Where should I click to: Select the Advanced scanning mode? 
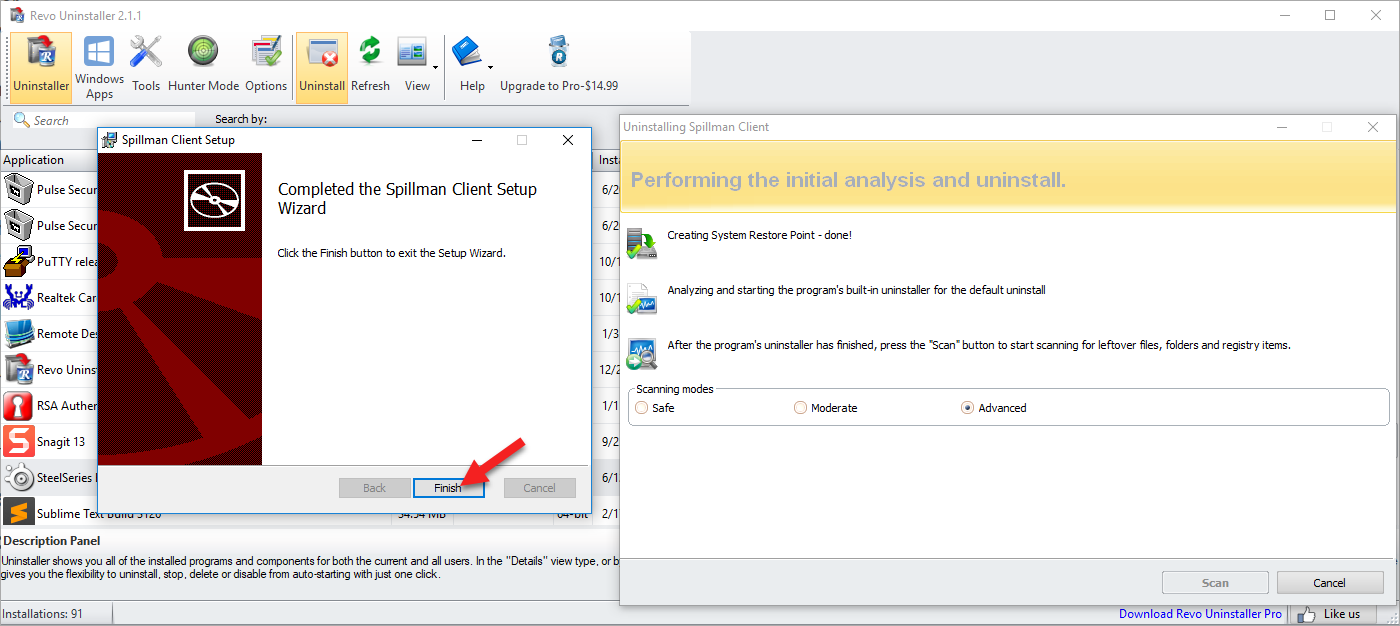[x=968, y=408]
